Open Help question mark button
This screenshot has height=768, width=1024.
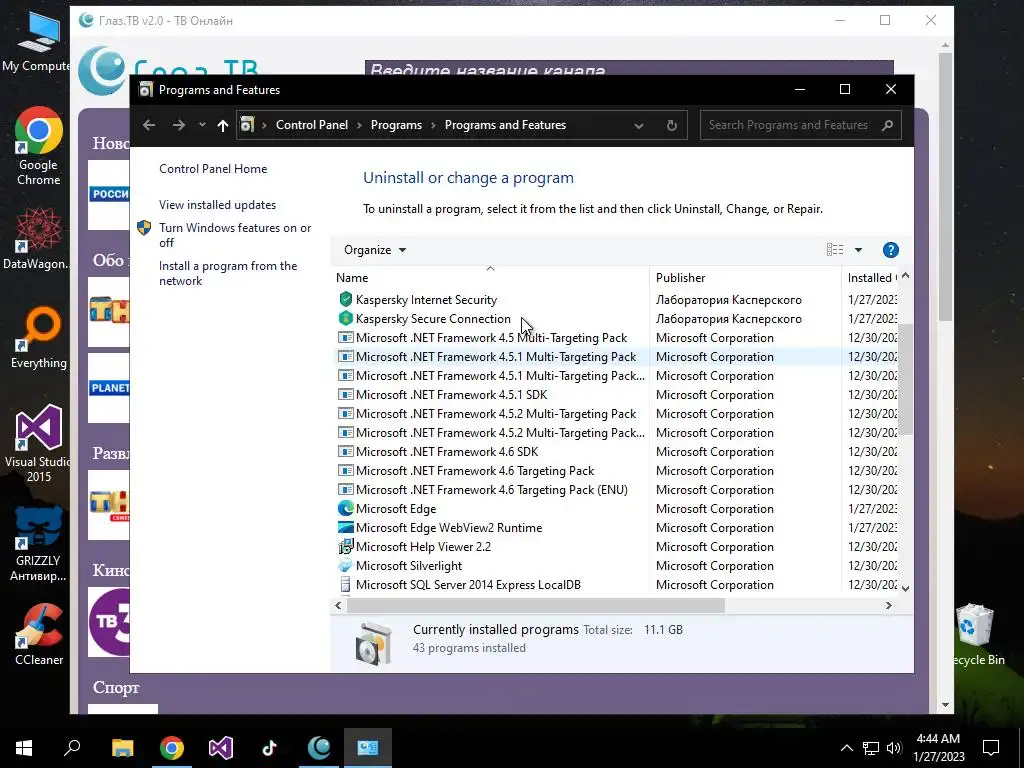point(890,250)
